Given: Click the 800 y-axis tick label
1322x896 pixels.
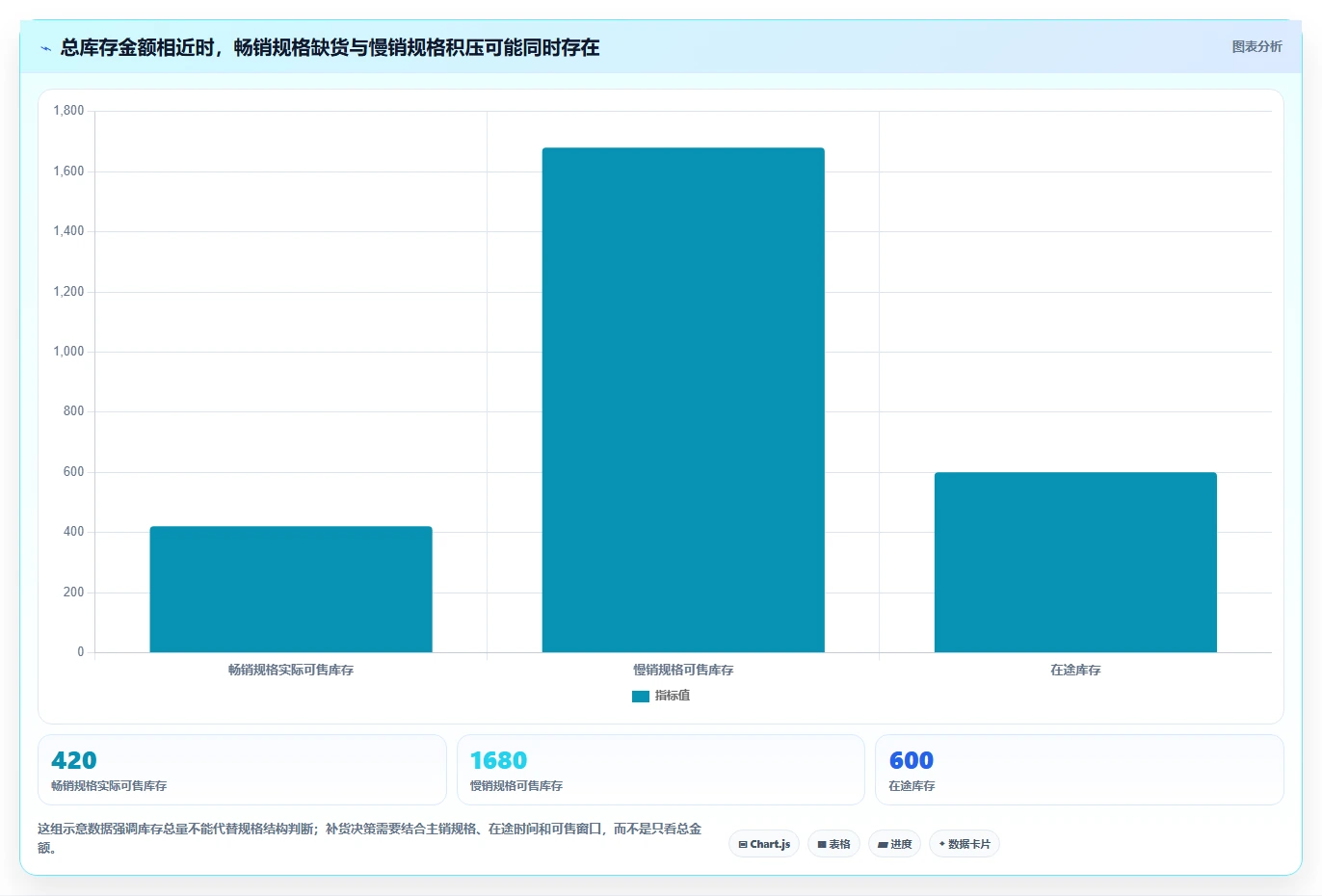Looking at the screenshot, I should point(73,411).
